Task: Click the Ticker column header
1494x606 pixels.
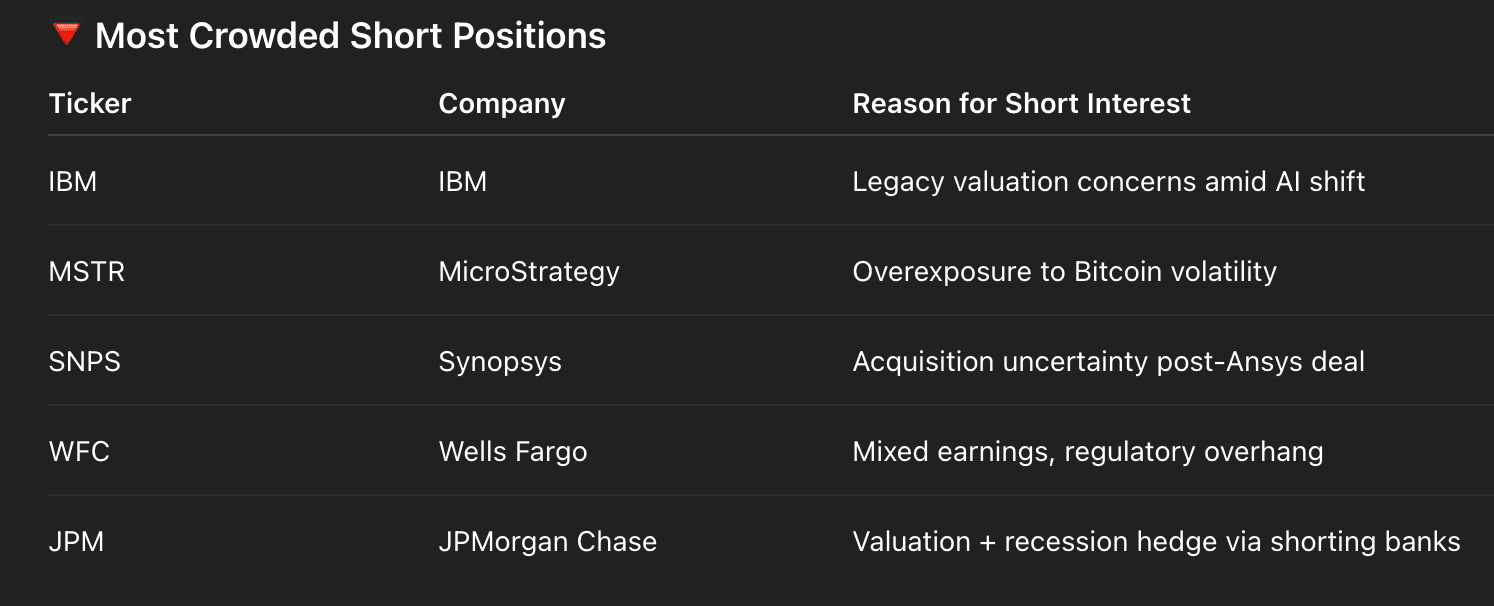Action: (x=90, y=103)
